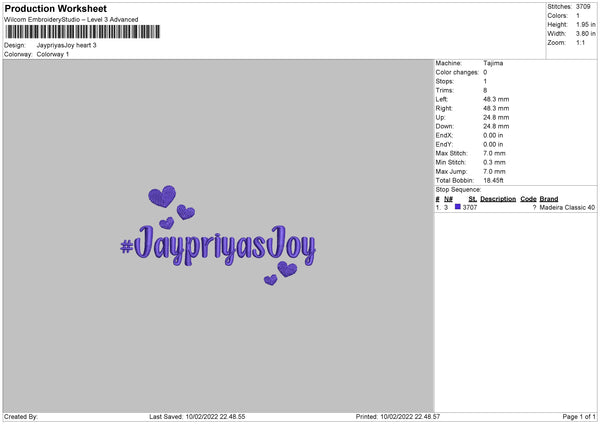The width and height of the screenshot is (600, 424).
Task: Click the stitch count 3707 in stop sequence
Action: coord(470,207)
